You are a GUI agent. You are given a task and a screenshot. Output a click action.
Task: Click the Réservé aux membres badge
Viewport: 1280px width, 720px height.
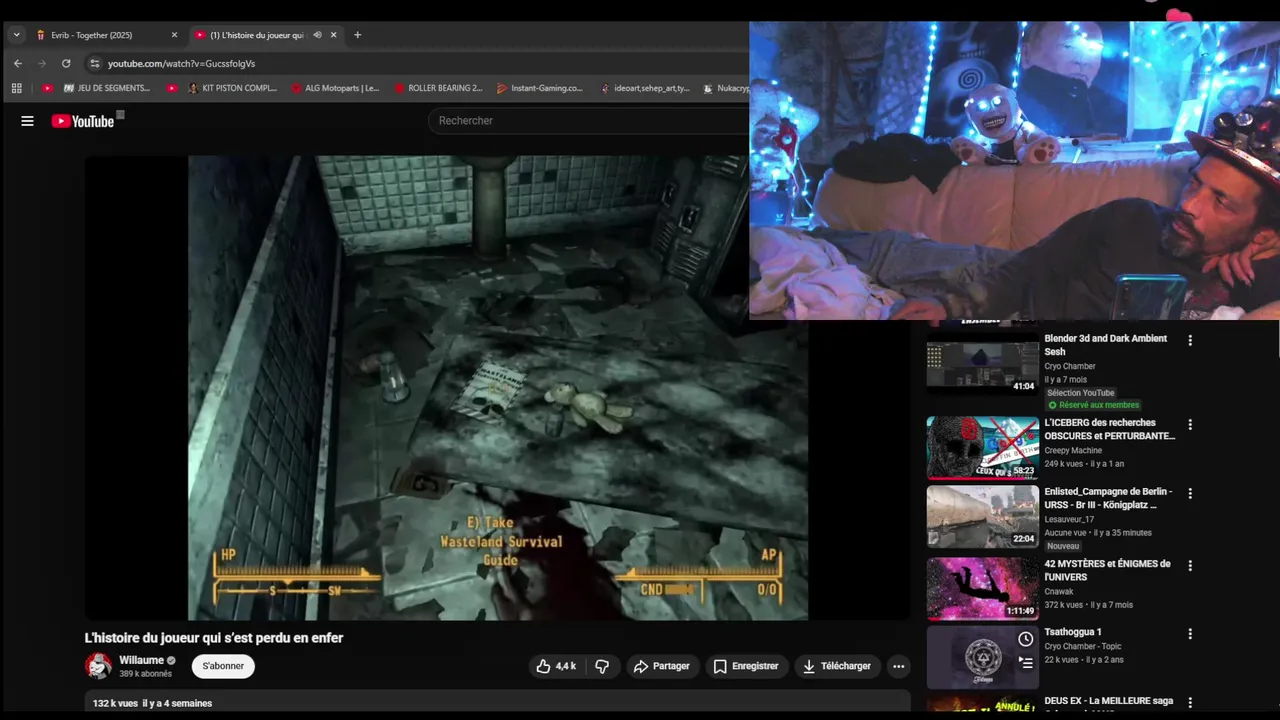click(x=1093, y=405)
